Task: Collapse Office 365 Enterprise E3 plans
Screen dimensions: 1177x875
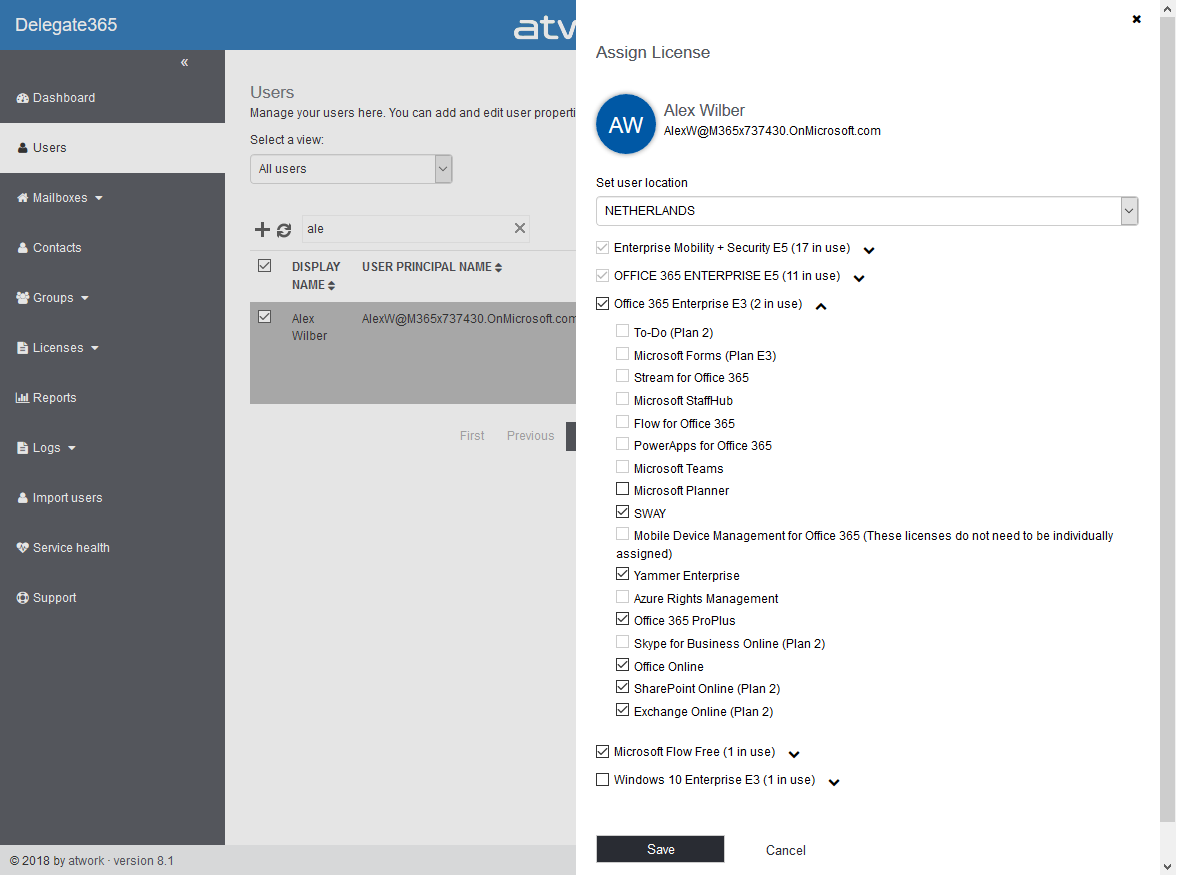Action: (x=821, y=306)
